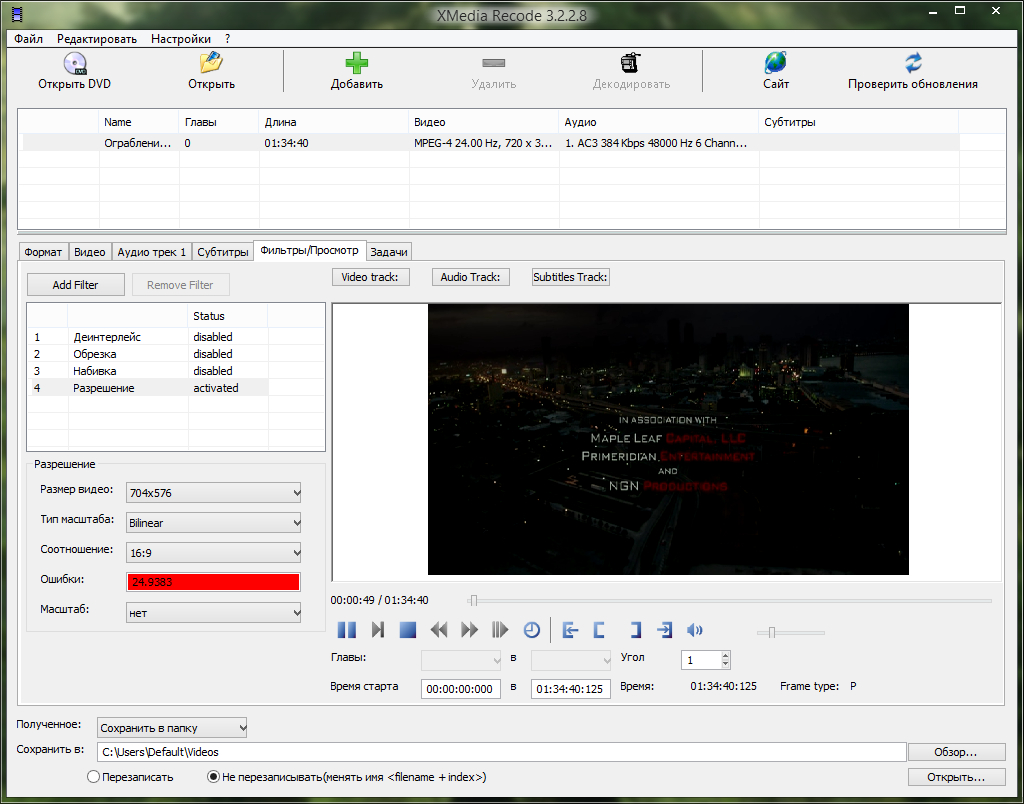The height and width of the screenshot is (804, 1024).
Task: Click the Subtitles Track: button
Action: tap(570, 277)
